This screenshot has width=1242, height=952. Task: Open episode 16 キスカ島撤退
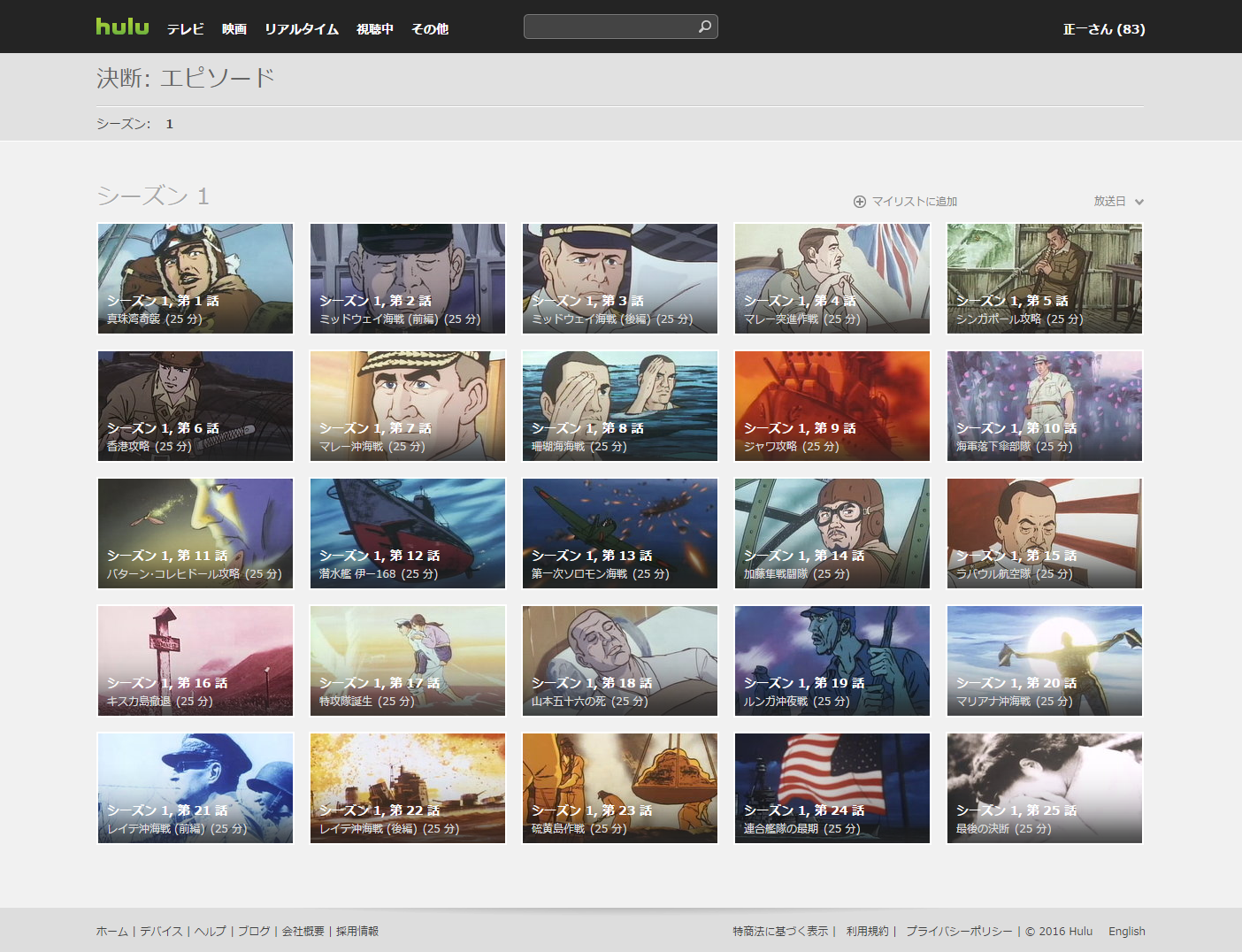[x=195, y=661]
